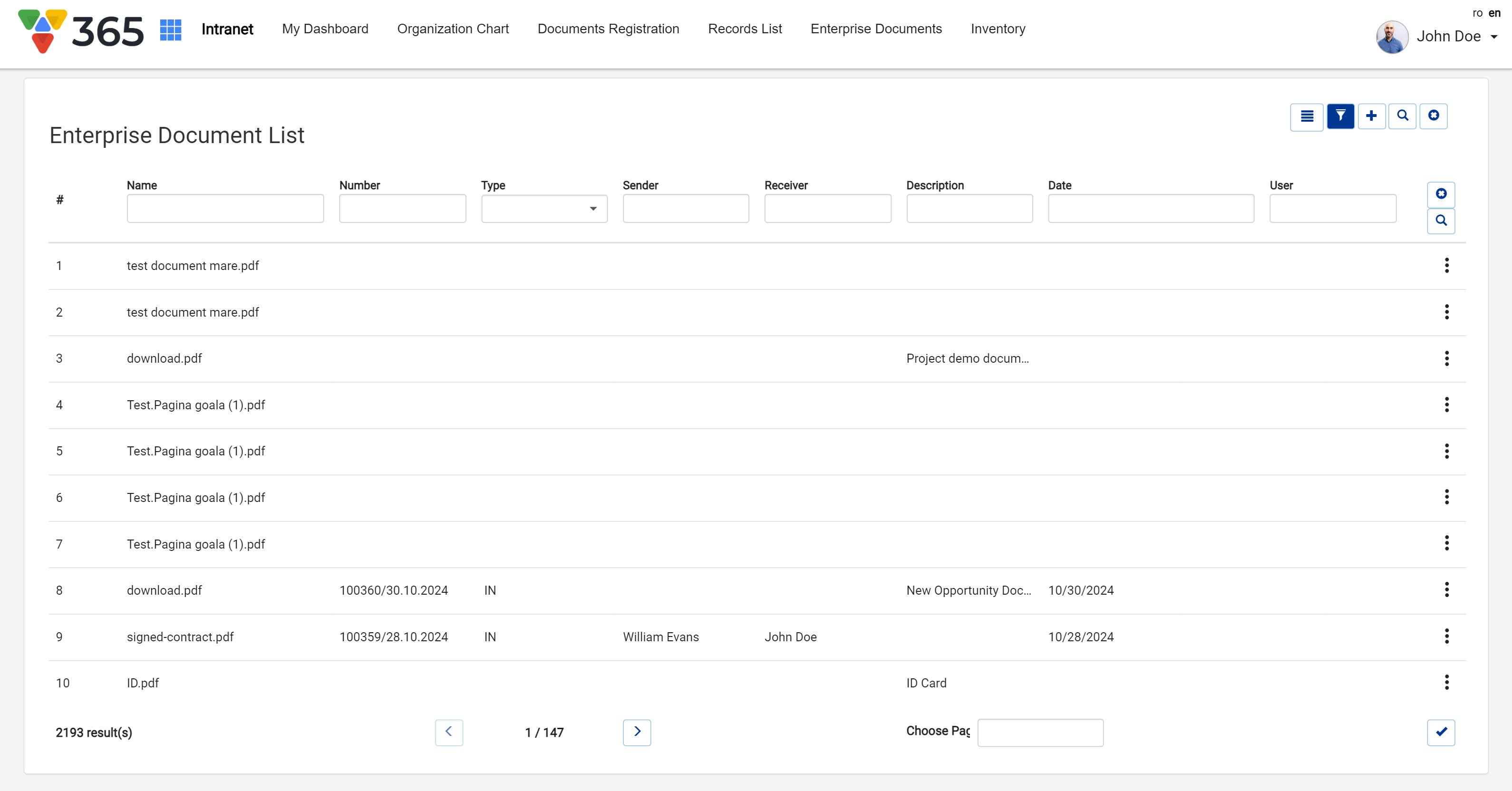Screen dimensions: 1512x791
Task: Click the toolbar search magnifier icon
Action: pyautogui.click(x=1402, y=116)
